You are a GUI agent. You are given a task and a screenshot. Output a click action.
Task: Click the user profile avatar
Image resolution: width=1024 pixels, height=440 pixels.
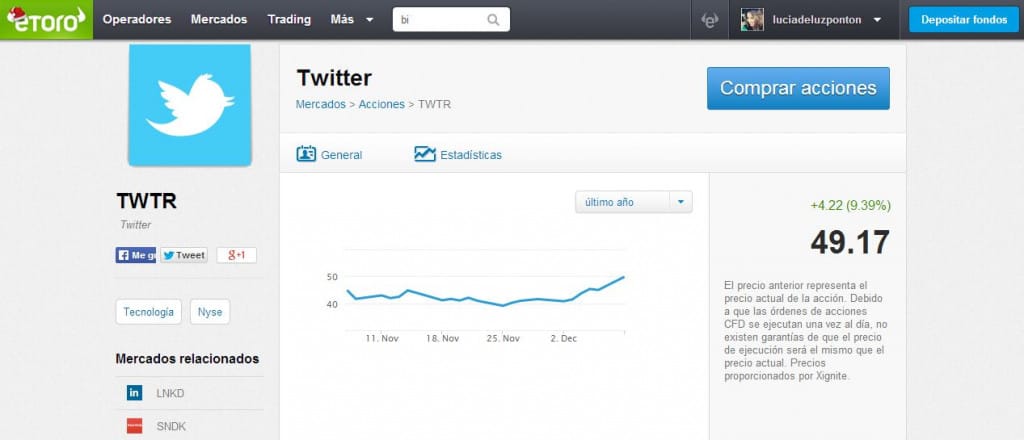(x=752, y=20)
